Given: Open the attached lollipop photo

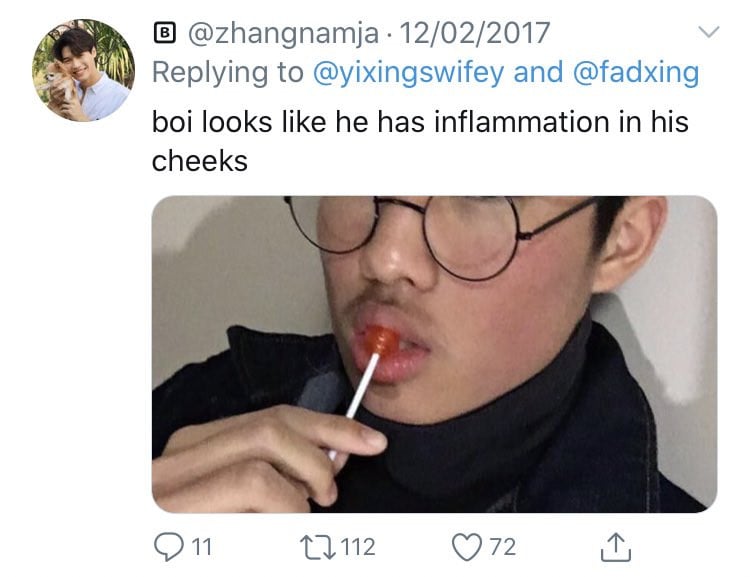Looking at the screenshot, I should (x=434, y=354).
